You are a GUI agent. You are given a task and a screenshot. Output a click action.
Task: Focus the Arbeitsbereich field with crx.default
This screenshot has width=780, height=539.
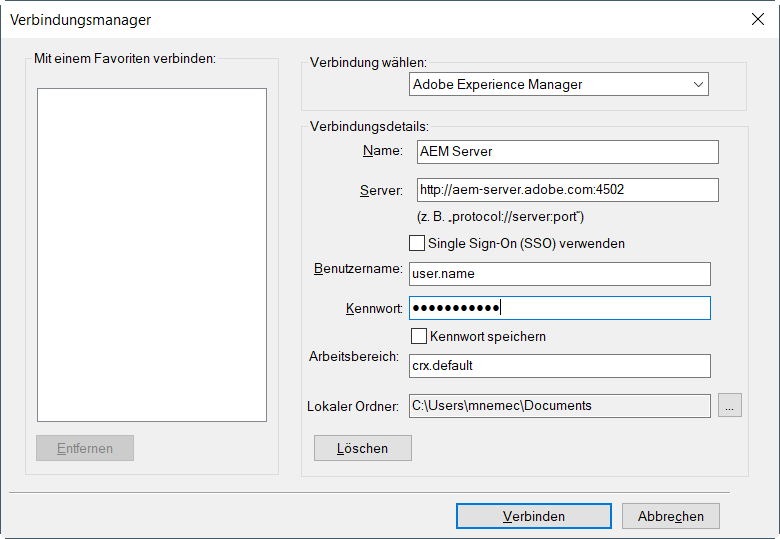[x=559, y=366]
